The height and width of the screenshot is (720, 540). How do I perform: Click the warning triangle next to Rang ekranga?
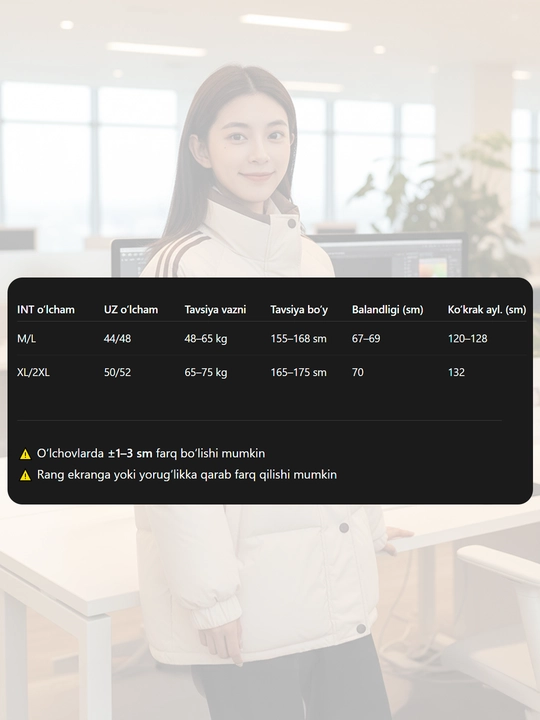click(25, 475)
